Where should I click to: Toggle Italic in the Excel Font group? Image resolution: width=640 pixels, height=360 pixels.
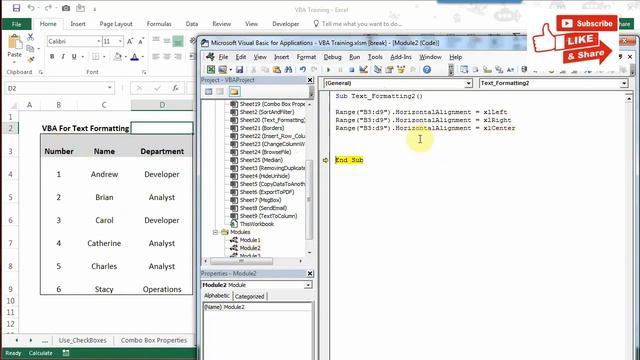(x=63, y=56)
